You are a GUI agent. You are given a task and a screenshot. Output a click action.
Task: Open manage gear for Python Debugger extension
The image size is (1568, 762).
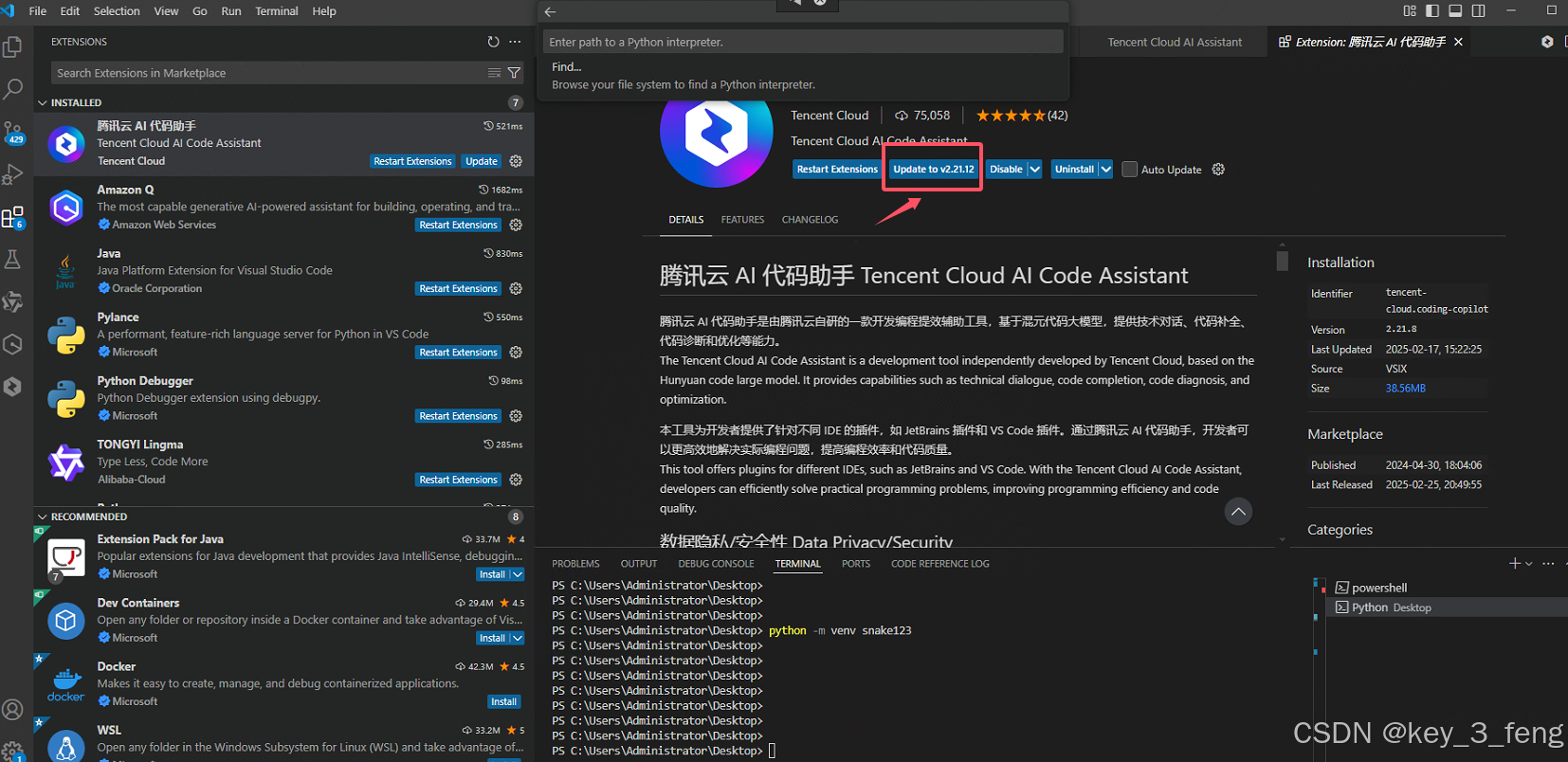point(516,416)
